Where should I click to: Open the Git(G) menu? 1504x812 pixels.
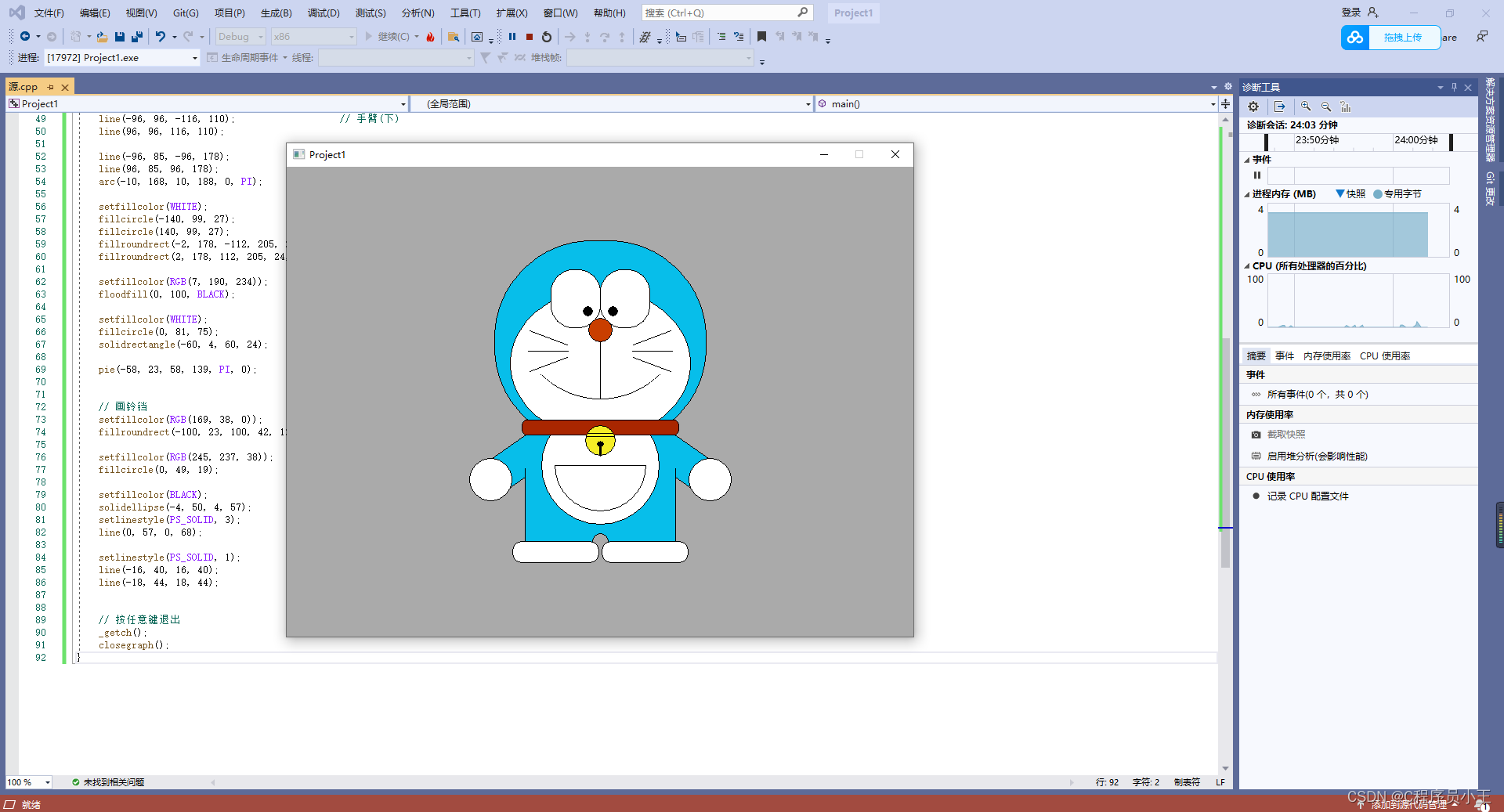tap(186, 13)
